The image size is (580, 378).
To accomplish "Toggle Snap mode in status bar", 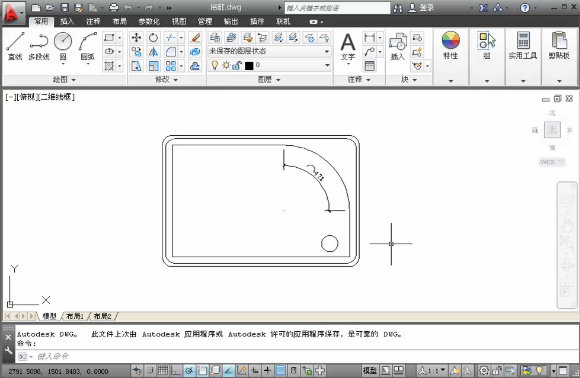I will coord(150,370).
